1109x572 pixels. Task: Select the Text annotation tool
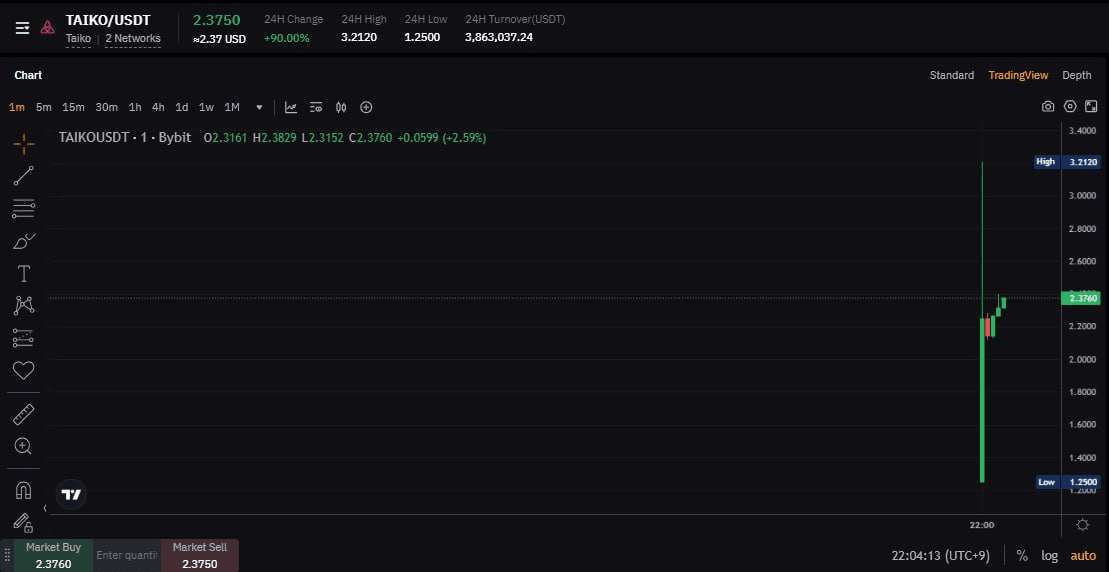point(23,274)
